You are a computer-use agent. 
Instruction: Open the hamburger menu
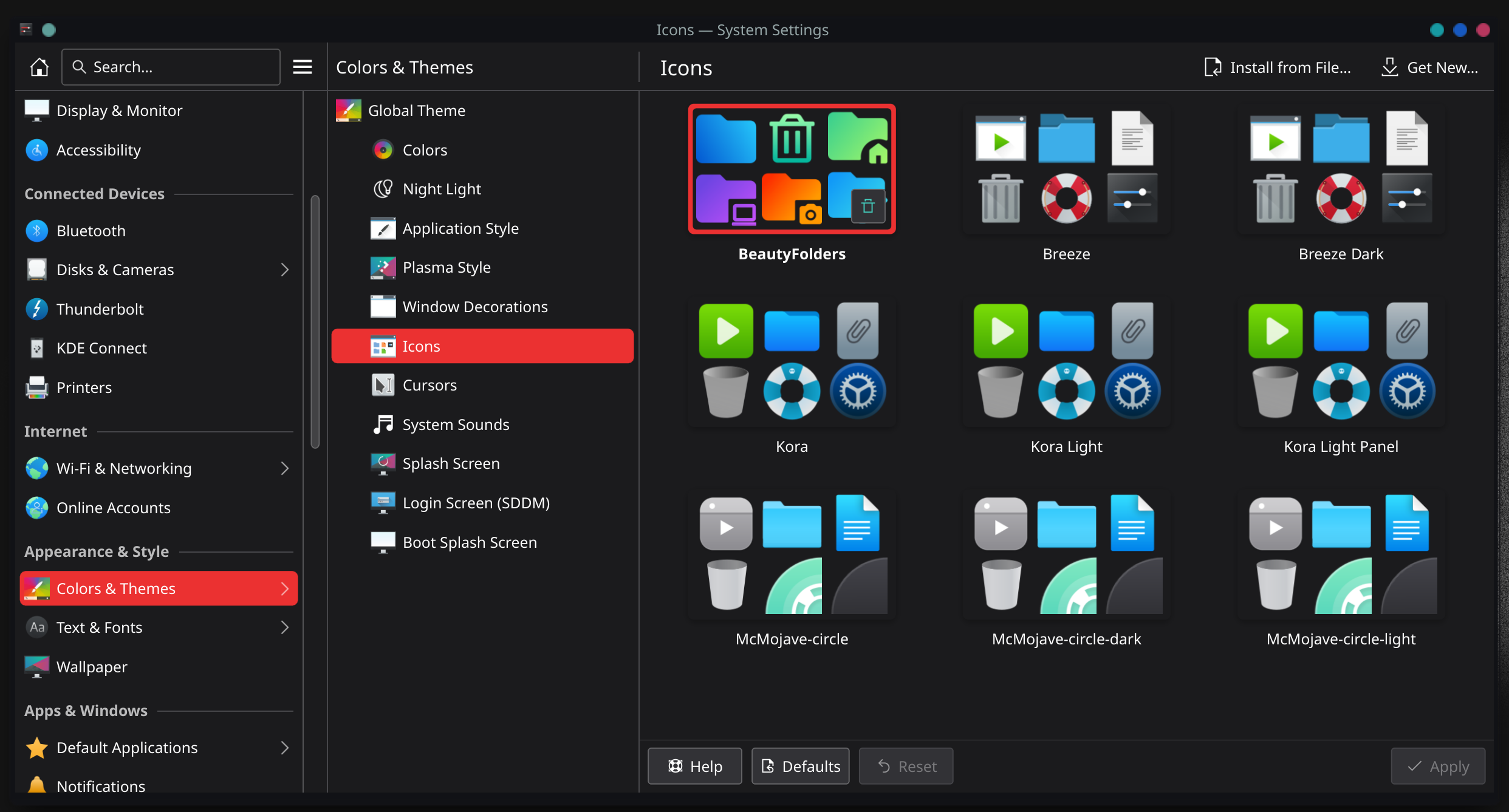[302, 67]
